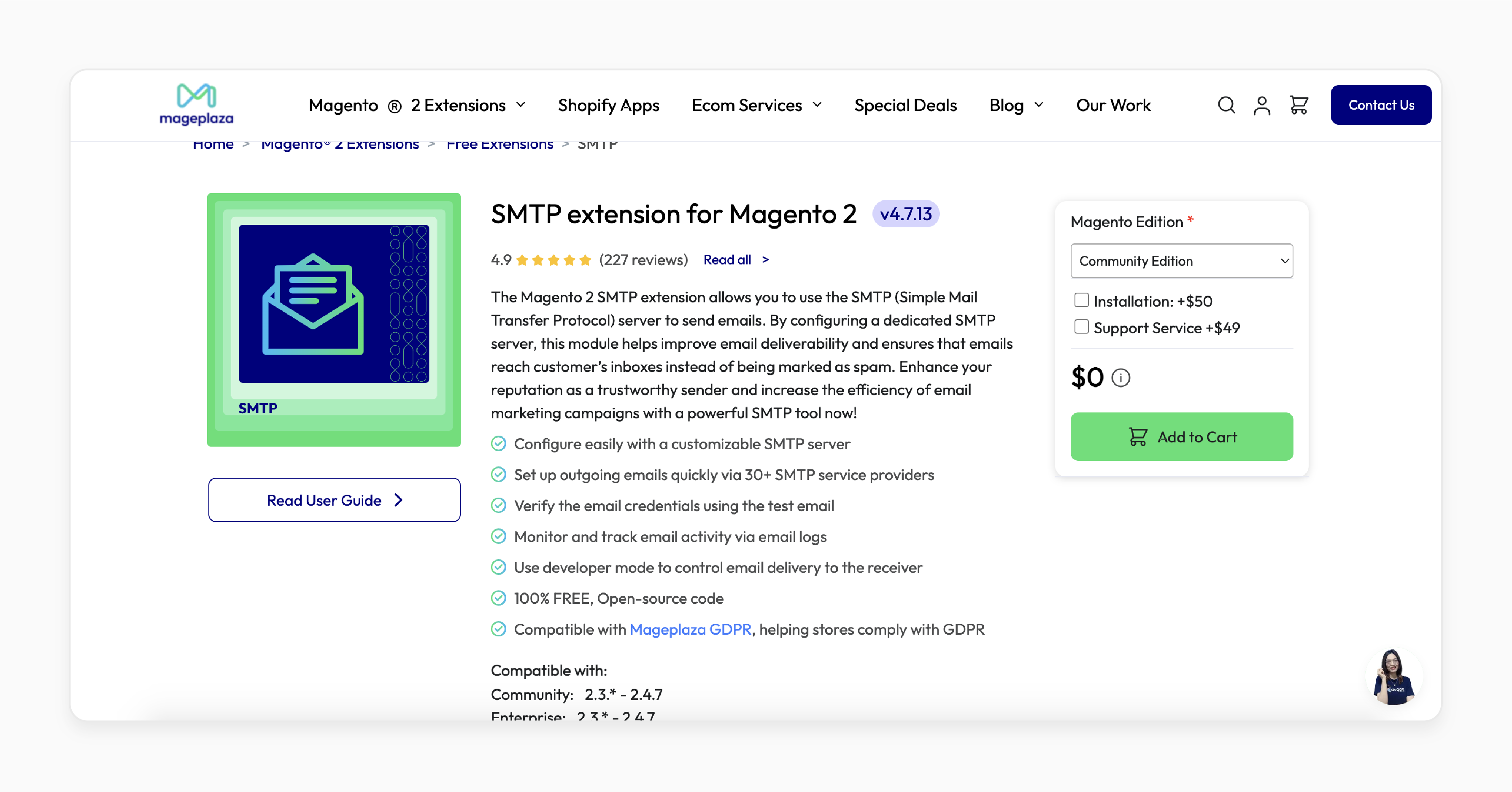Click the Mageplaza logo
This screenshot has width=1512, height=792.
pyautogui.click(x=197, y=105)
